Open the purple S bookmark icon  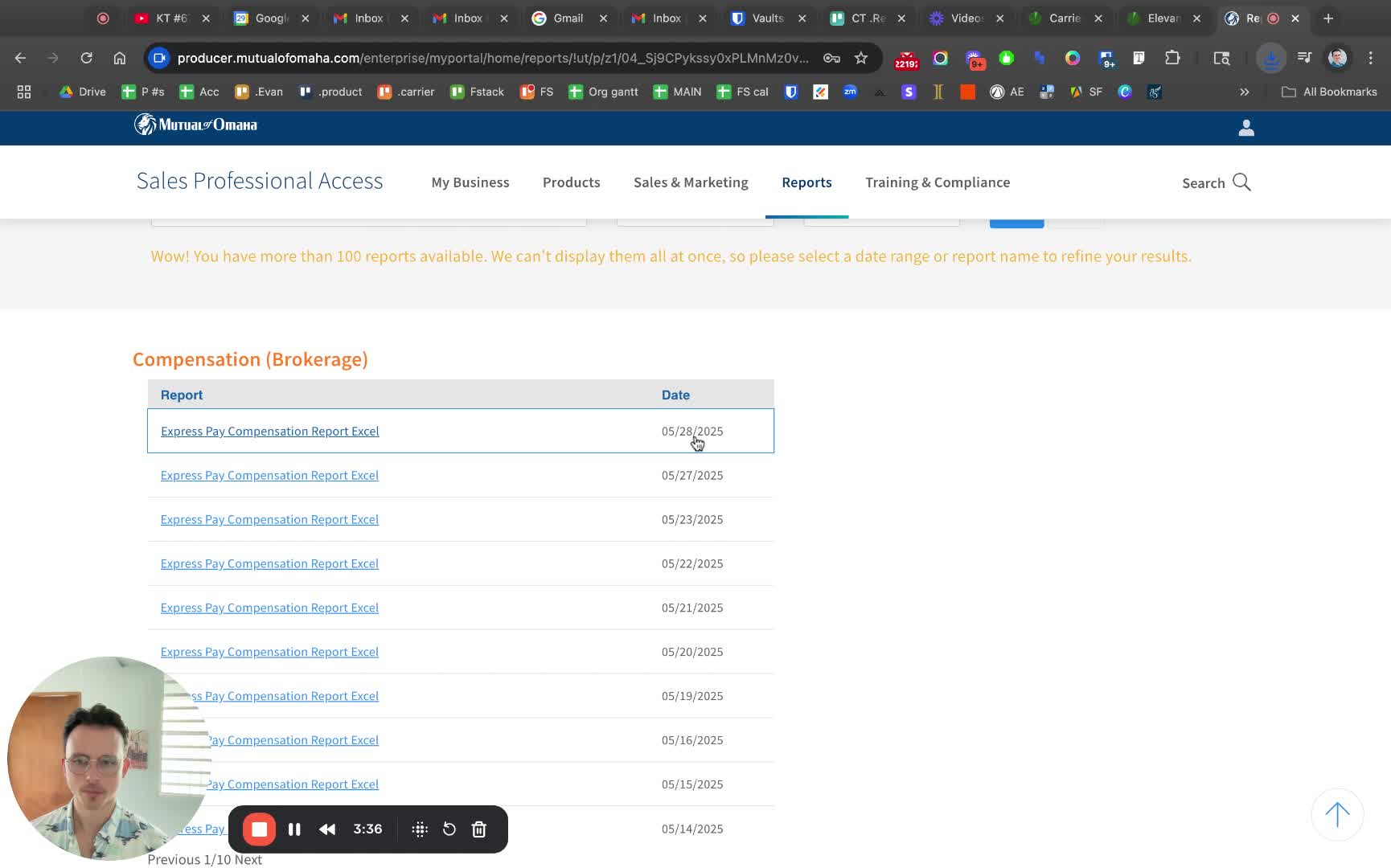[x=909, y=92]
